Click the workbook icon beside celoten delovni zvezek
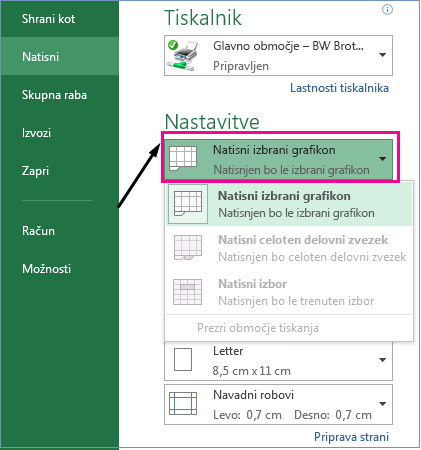 pos(188,248)
